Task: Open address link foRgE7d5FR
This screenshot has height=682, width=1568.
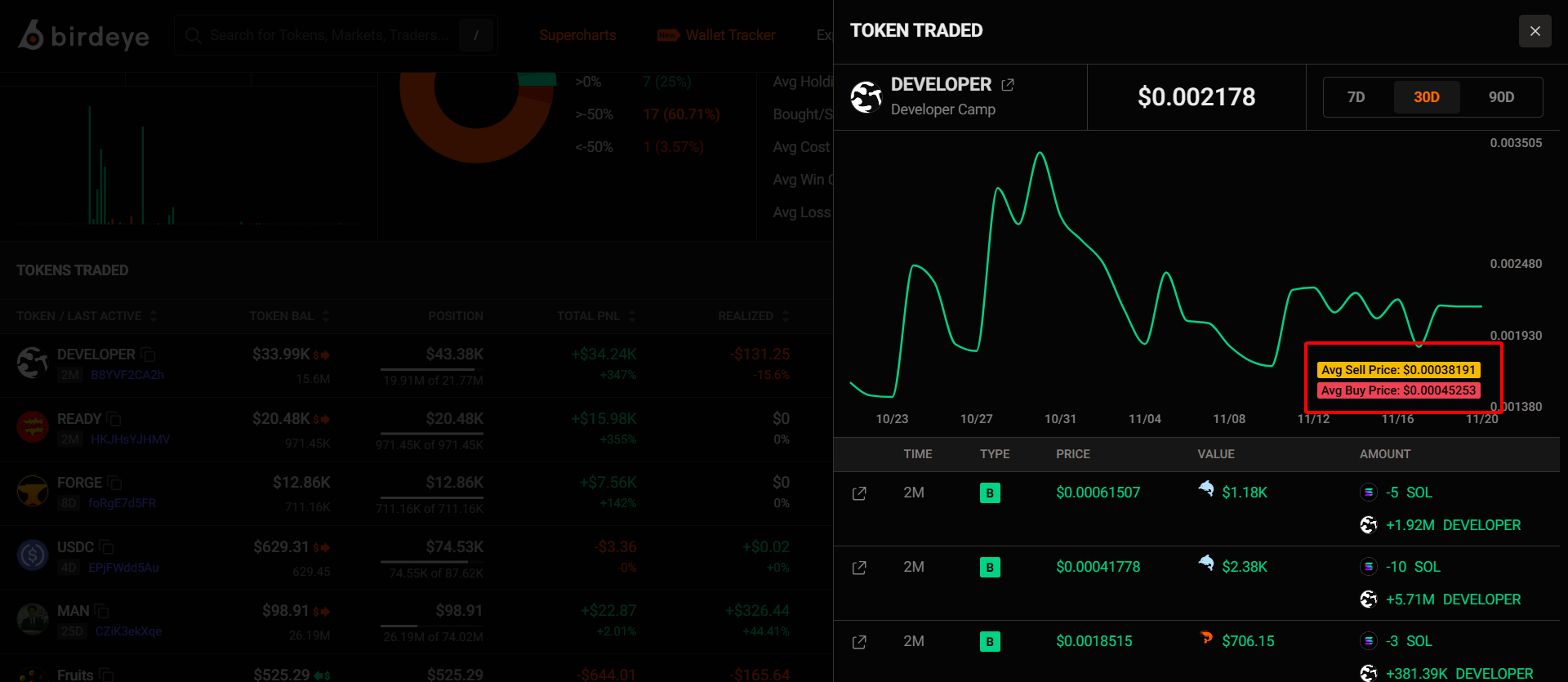Action: (x=122, y=503)
